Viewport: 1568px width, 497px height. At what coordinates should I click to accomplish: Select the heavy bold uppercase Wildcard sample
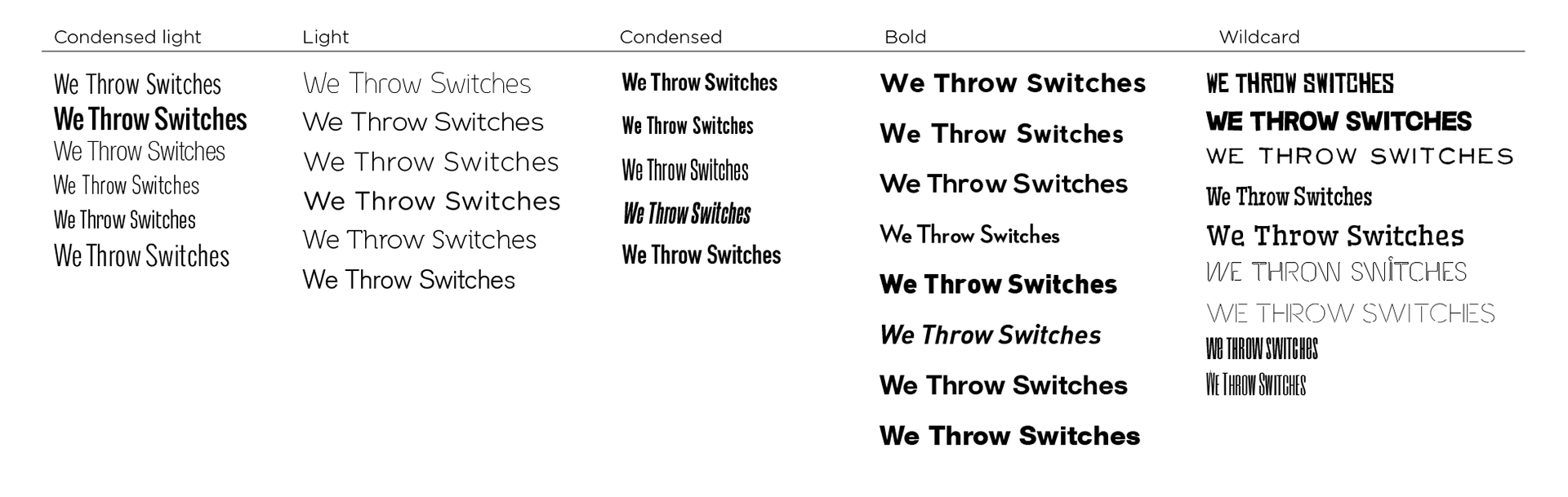pyautogui.click(x=1339, y=122)
